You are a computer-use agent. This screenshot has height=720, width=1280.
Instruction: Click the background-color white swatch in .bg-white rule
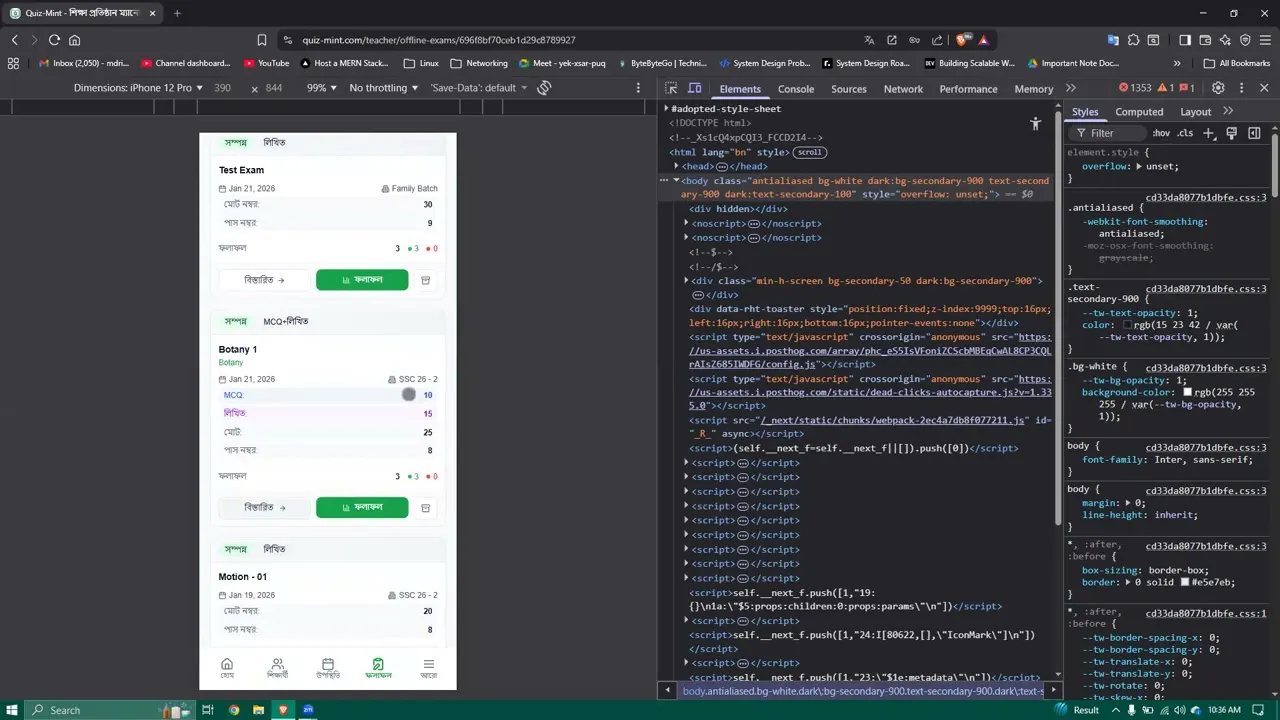[1187, 393]
